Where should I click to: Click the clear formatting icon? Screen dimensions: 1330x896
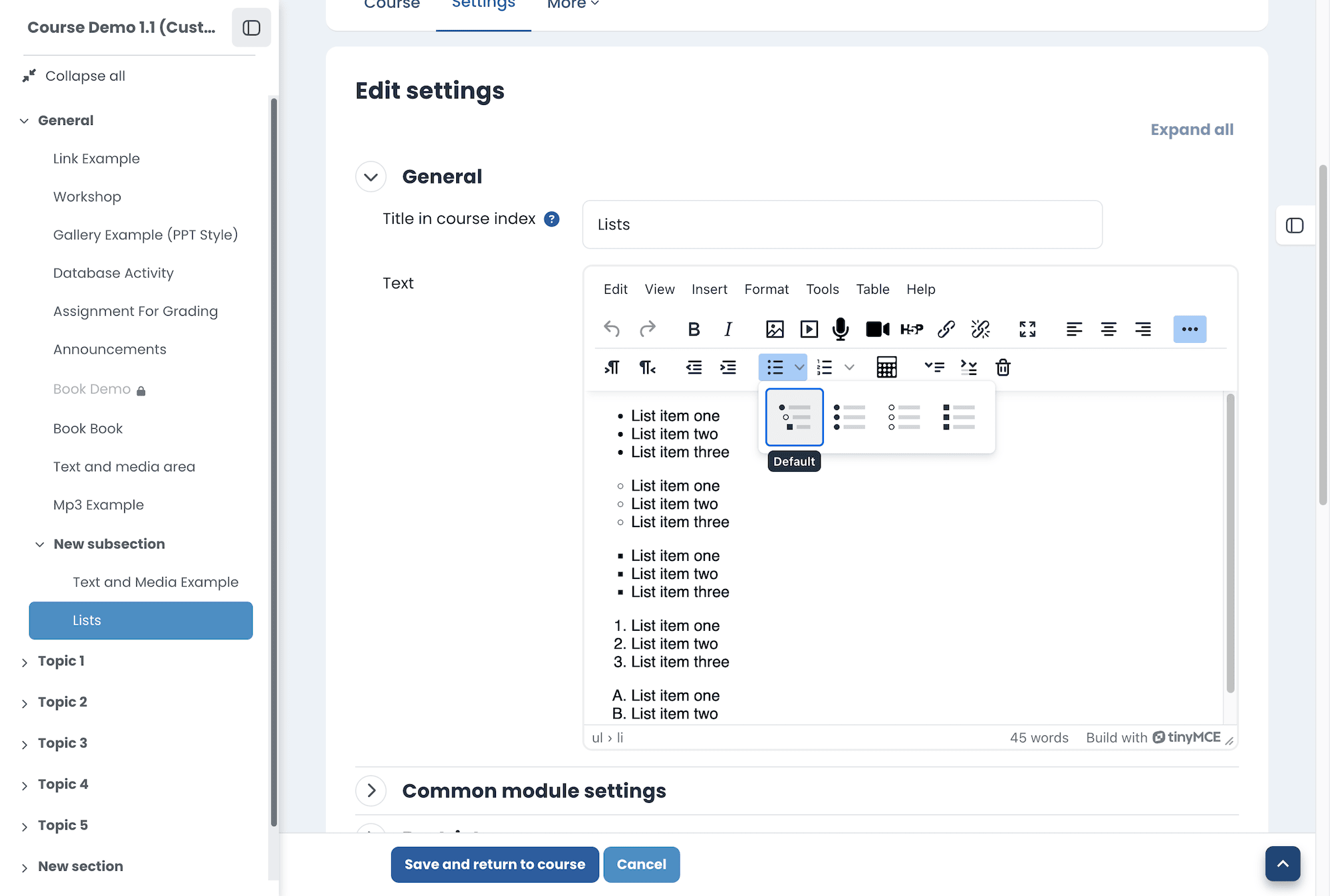[969, 367]
